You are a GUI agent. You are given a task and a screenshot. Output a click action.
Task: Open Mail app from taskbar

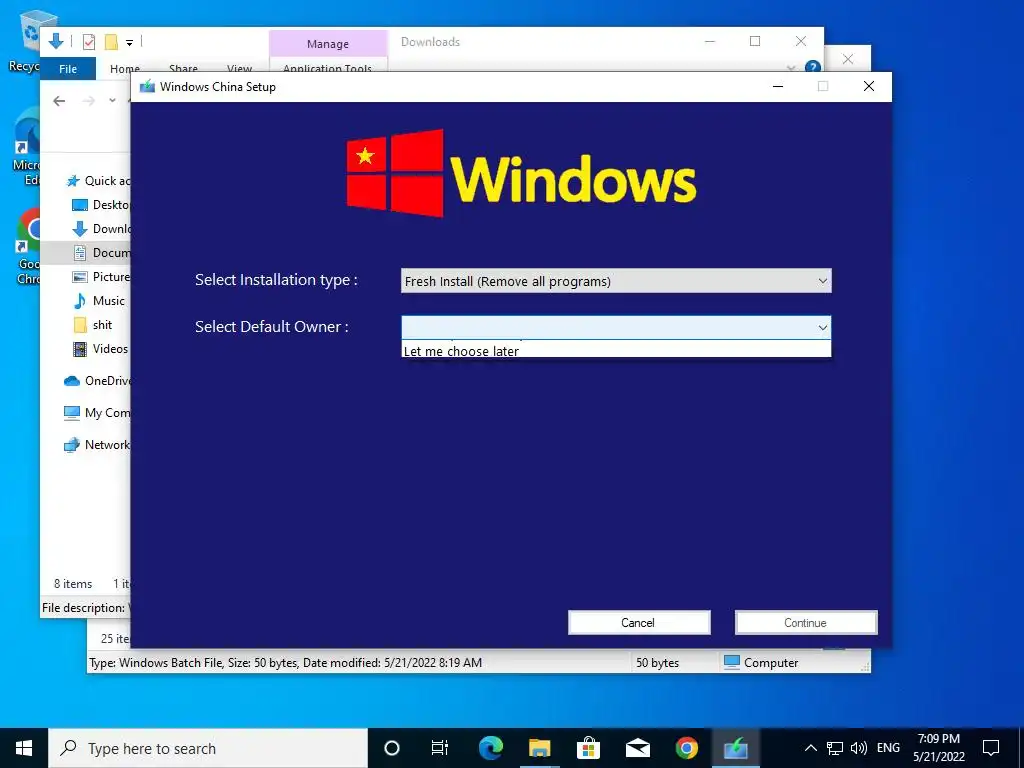637,748
